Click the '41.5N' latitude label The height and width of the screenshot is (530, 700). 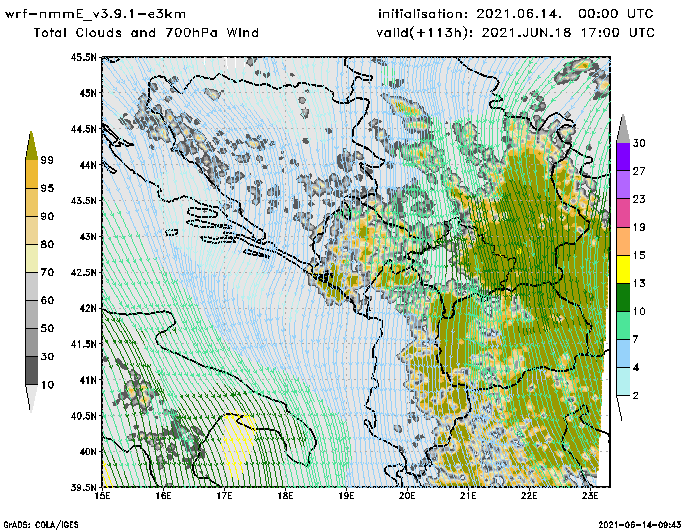tap(83, 344)
